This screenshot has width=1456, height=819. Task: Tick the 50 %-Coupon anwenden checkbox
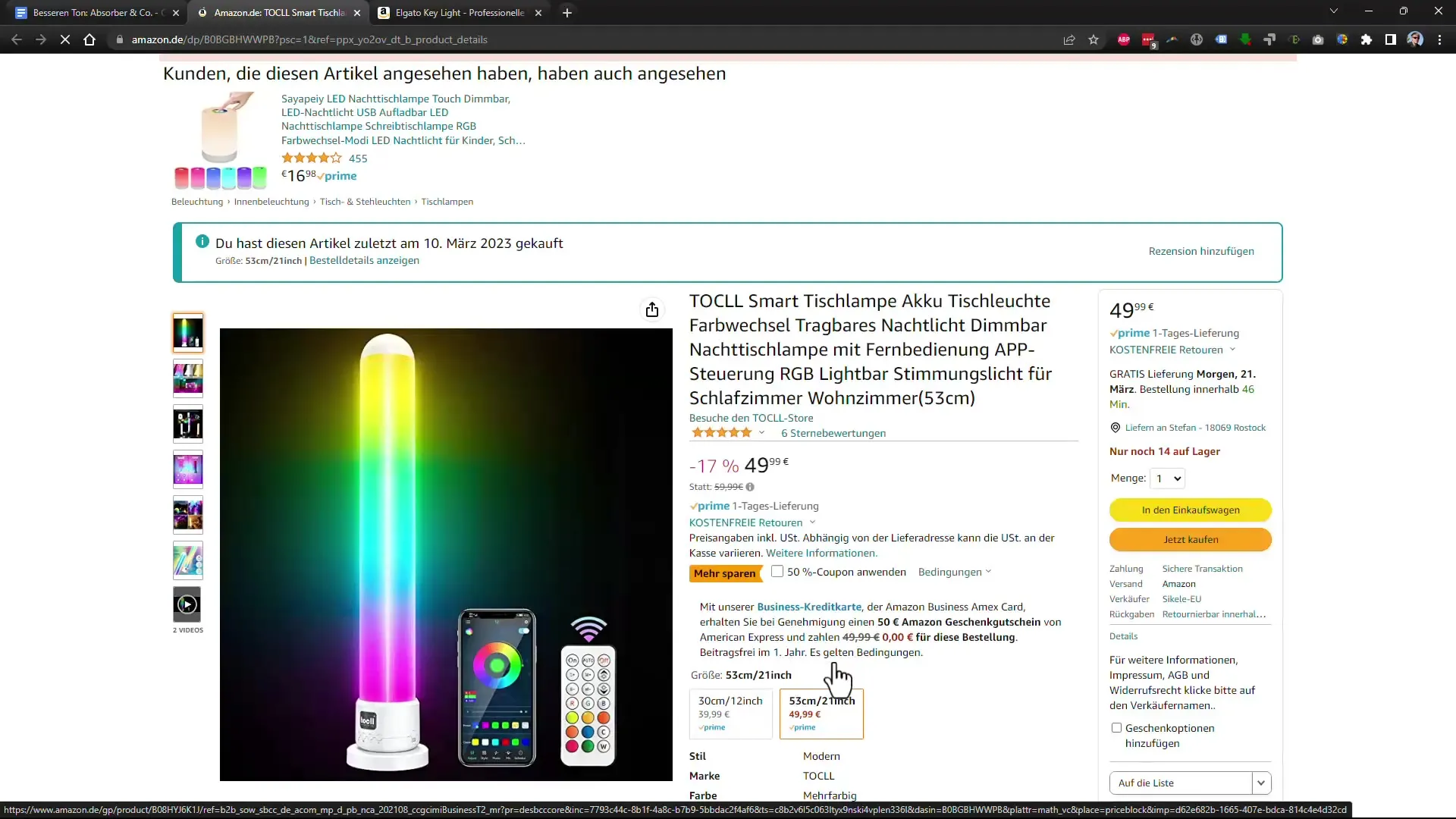click(x=777, y=572)
